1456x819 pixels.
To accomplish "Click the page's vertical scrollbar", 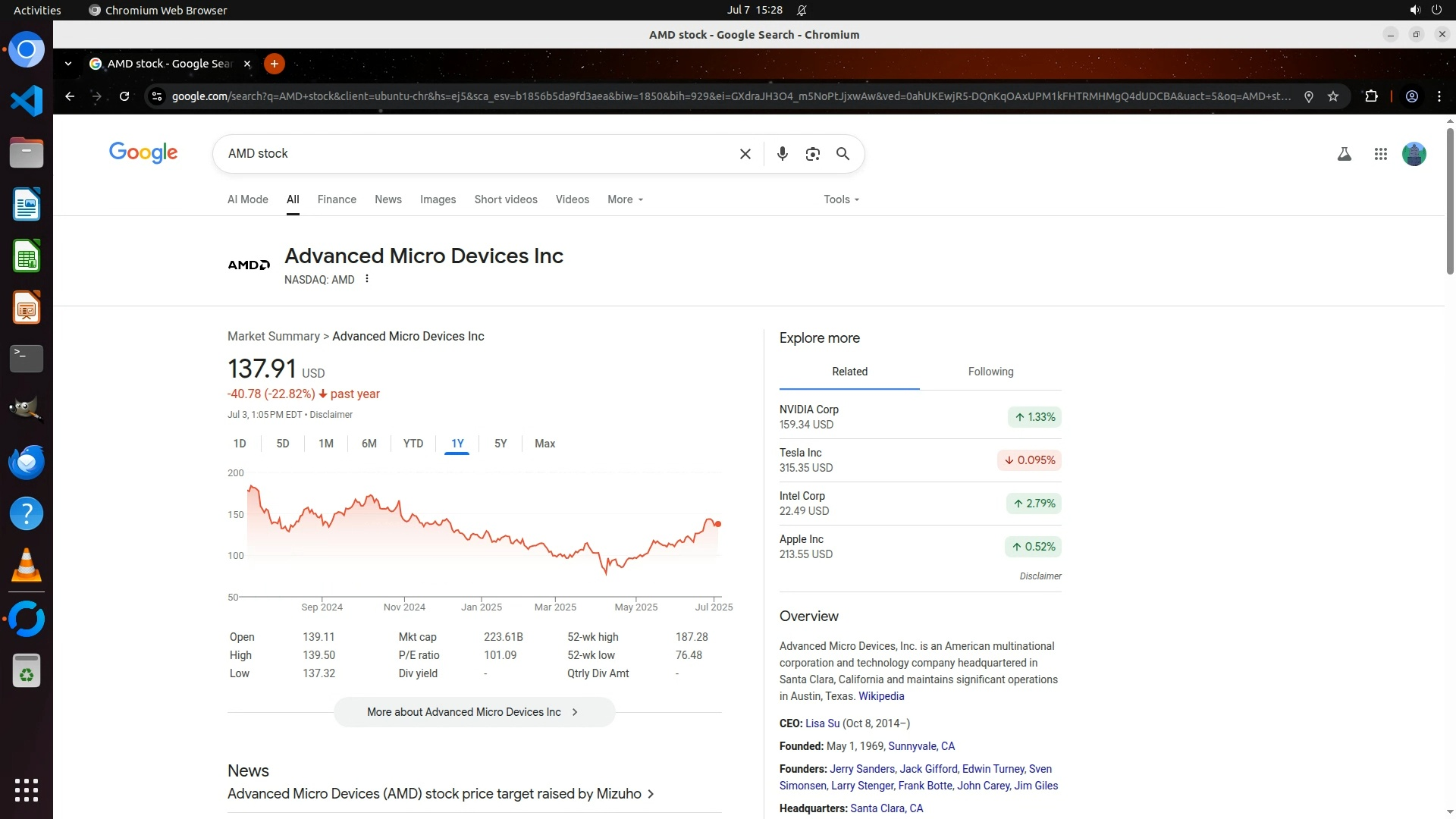I will [x=1450, y=205].
